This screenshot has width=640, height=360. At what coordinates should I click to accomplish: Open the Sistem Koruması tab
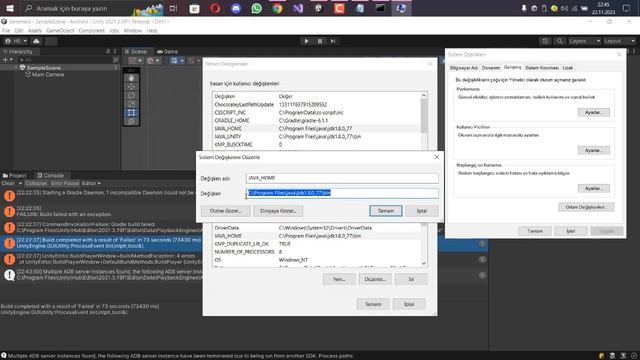point(542,68)
